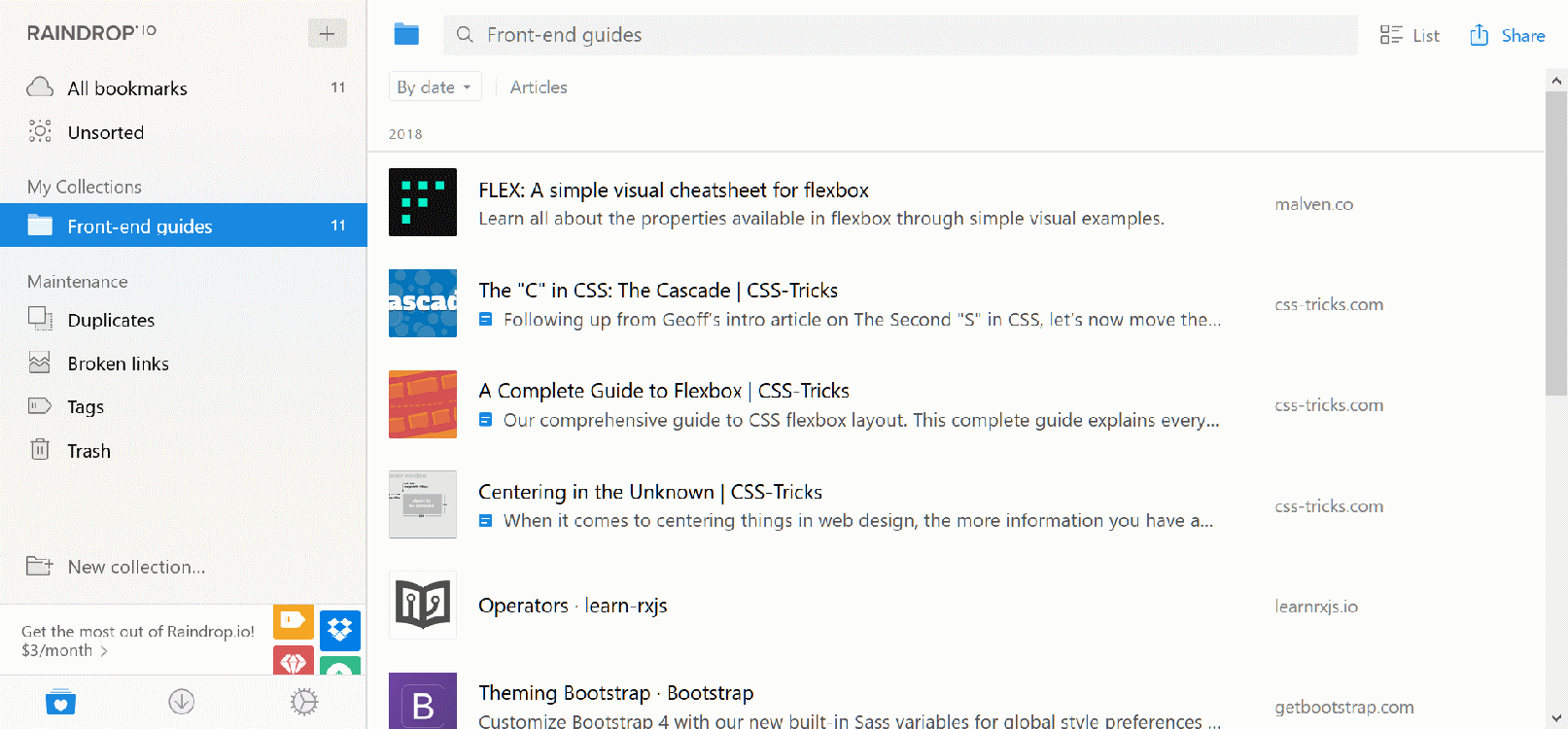Image resolution: width=1568 pixels, height=729 pixels.
Task: Click the red diamond promo icon
Action: [294, 660]
